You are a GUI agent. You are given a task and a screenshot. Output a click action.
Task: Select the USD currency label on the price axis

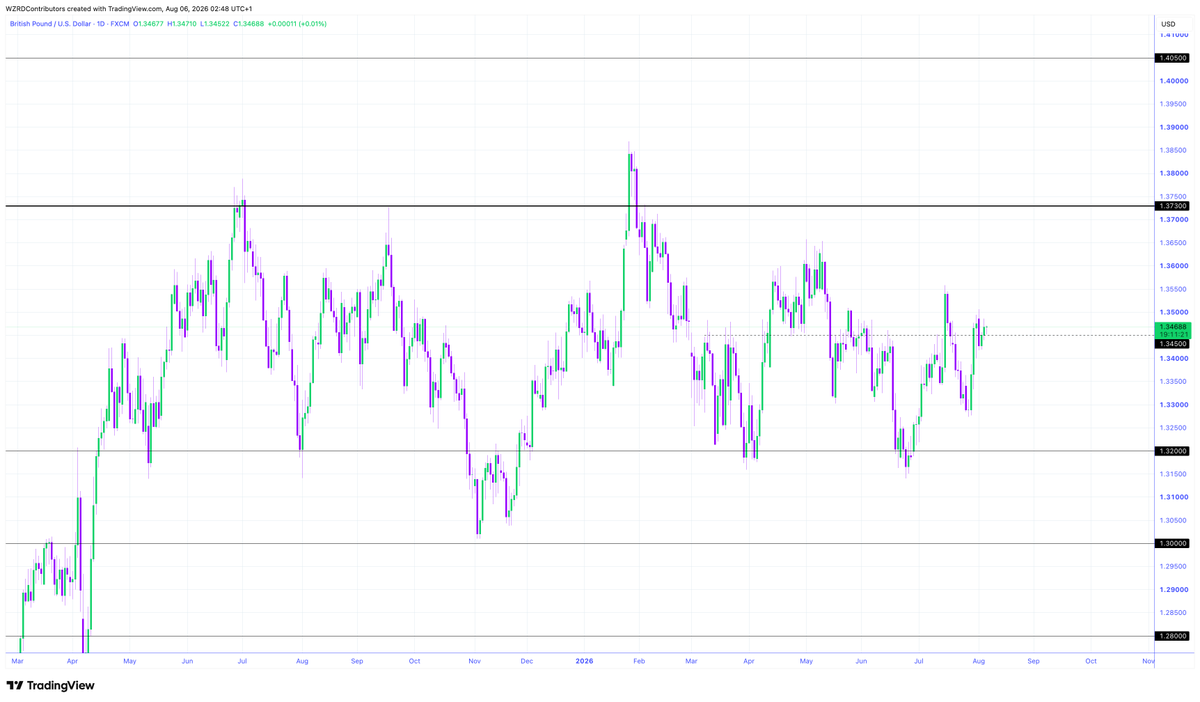coord(1169,23)
